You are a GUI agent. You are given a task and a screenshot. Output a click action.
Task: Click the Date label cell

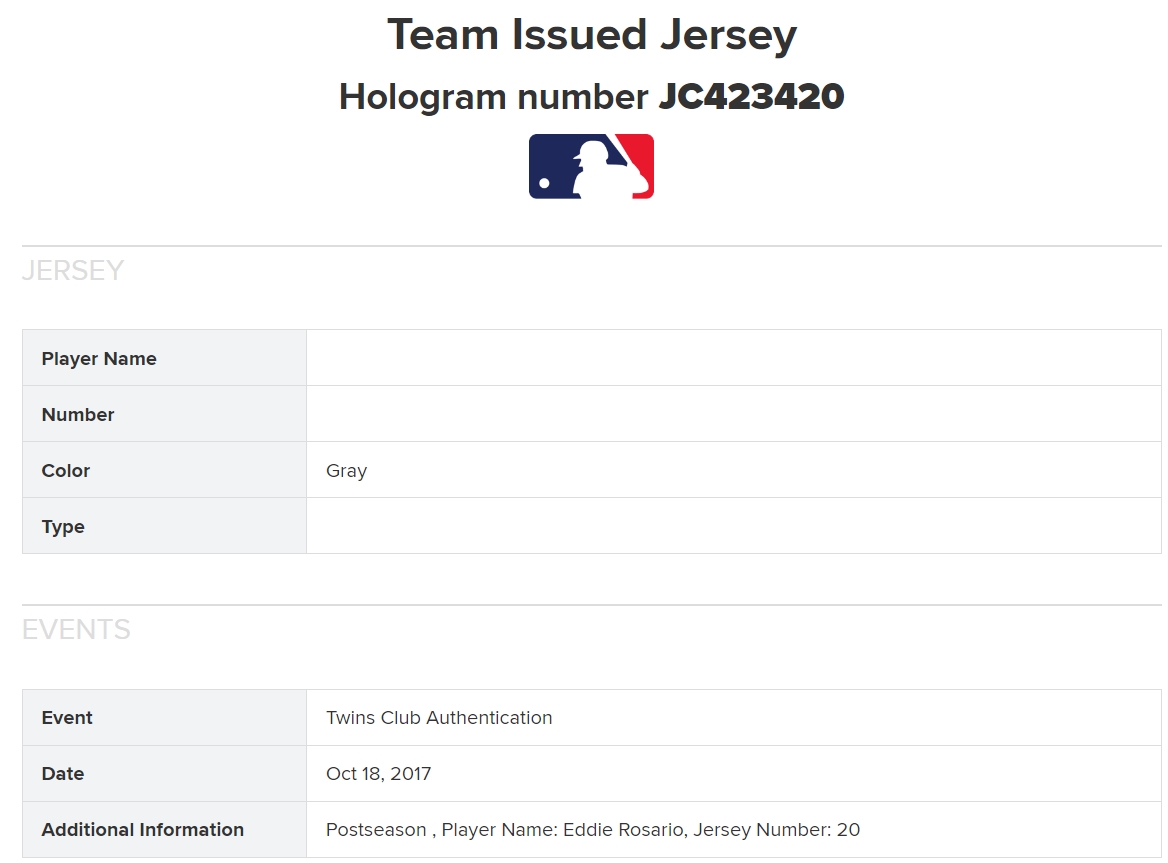(165, 774)
